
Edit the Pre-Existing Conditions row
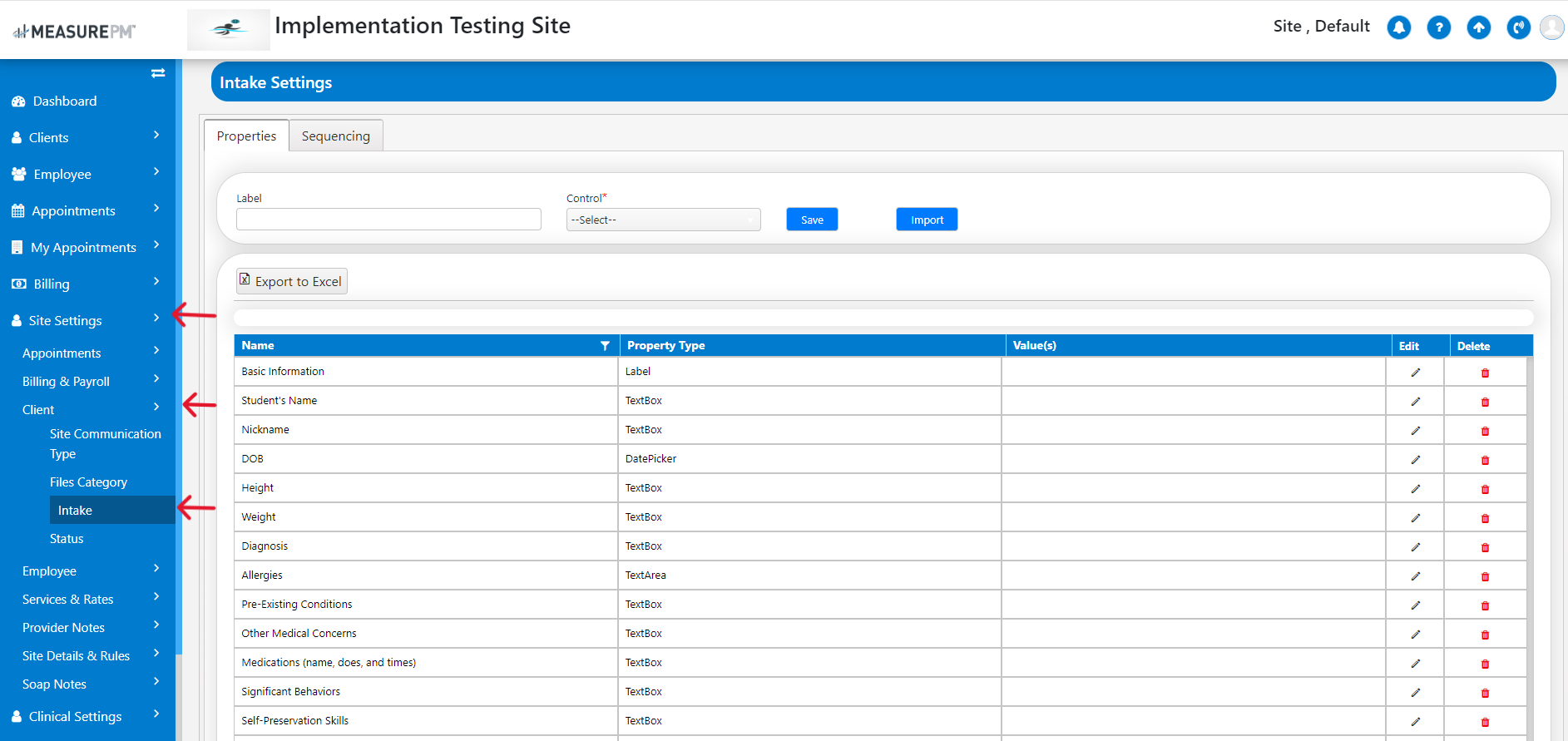(x=1415, y=605)
